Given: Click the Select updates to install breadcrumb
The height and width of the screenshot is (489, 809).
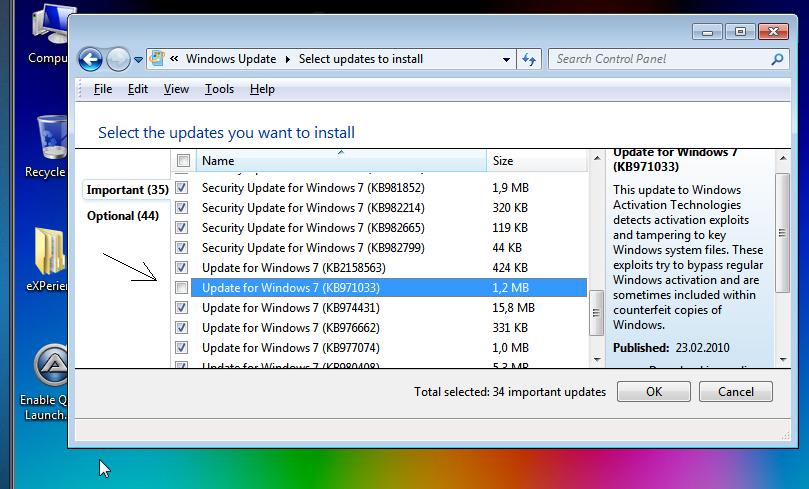Looking at the screenshot, I should (361, 59).
